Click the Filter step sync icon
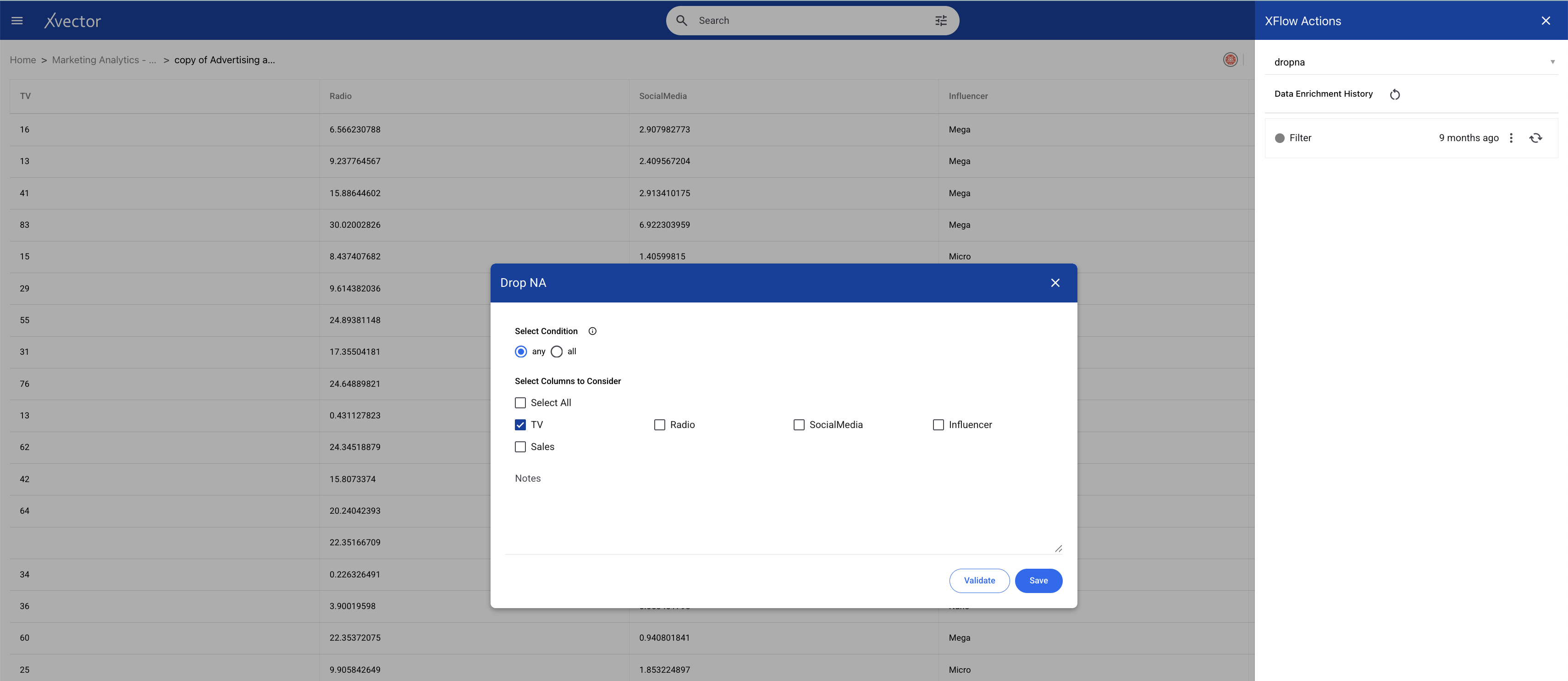Screen dimensions: 1568x681 click(x=1536, y=138)
